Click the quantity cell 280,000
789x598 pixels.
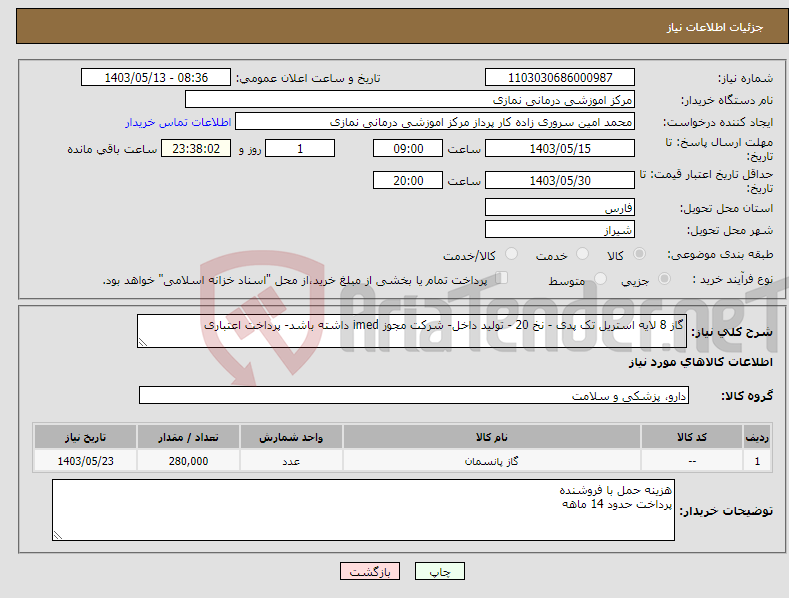188,461
